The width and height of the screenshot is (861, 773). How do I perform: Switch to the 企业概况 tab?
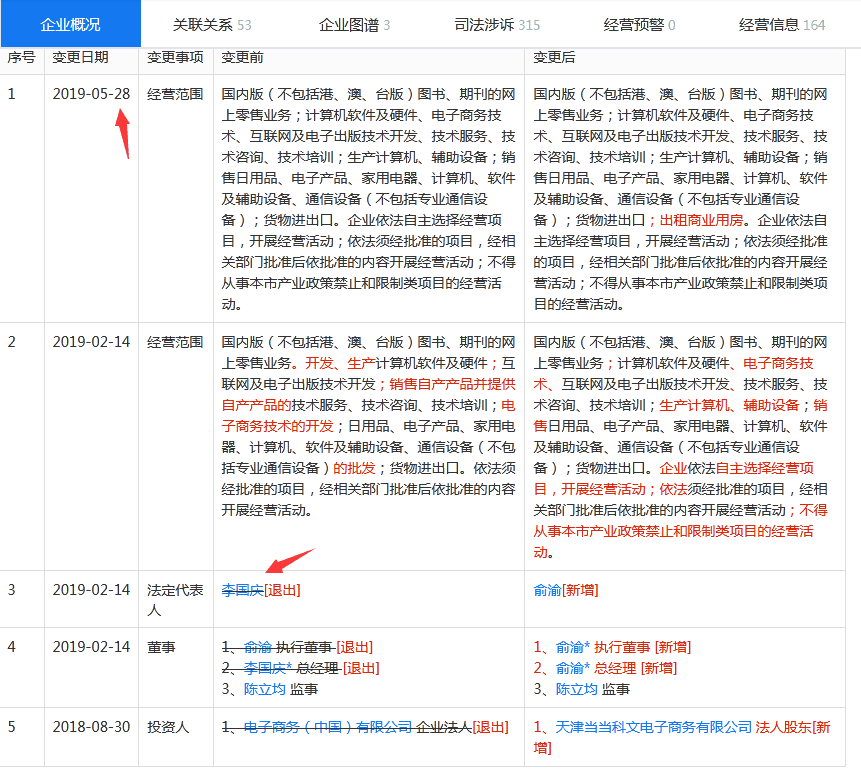tap(70, 23)
